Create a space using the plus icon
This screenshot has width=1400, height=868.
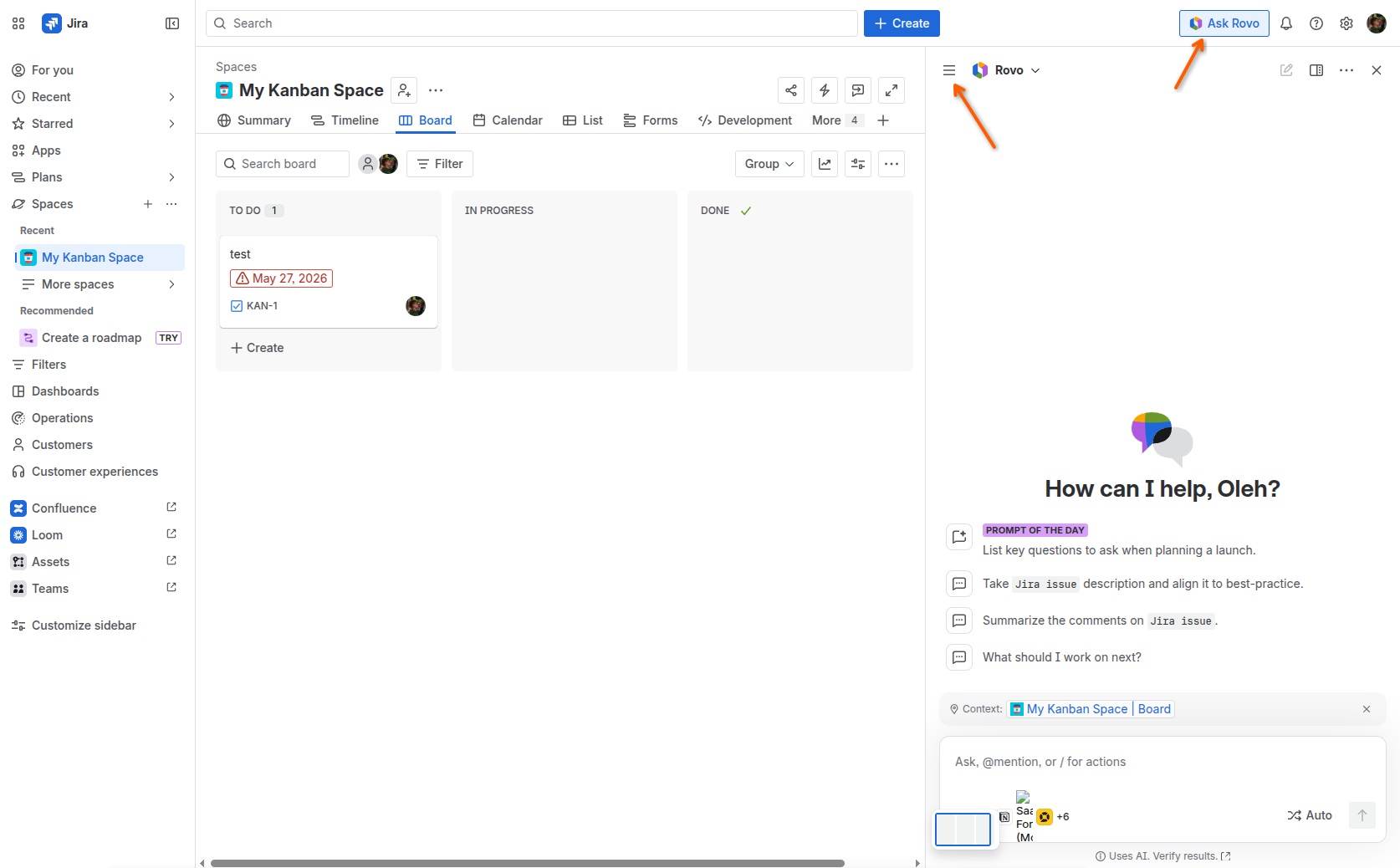[148, 204]
